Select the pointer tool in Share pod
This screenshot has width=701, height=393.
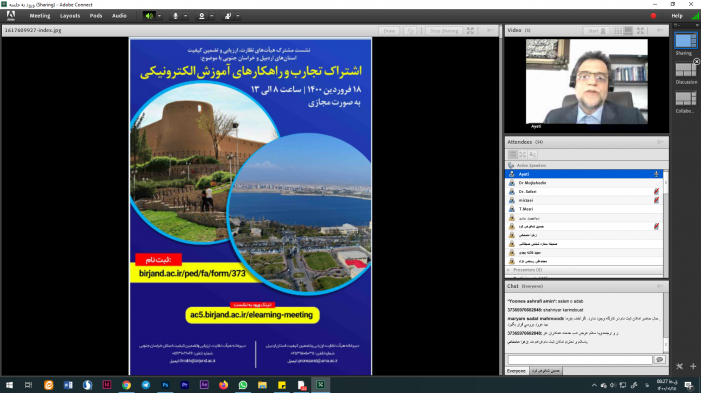410,31
